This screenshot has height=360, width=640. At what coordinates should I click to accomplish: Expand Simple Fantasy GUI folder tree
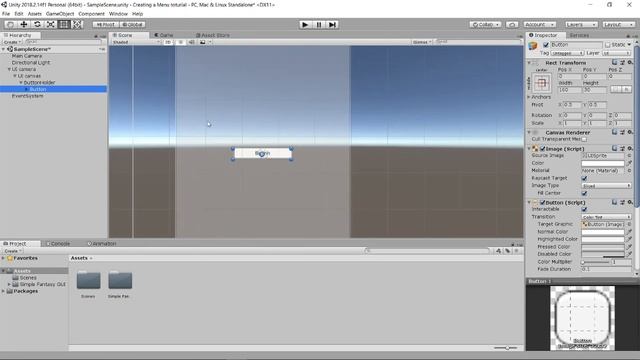(x=9, y=284)
